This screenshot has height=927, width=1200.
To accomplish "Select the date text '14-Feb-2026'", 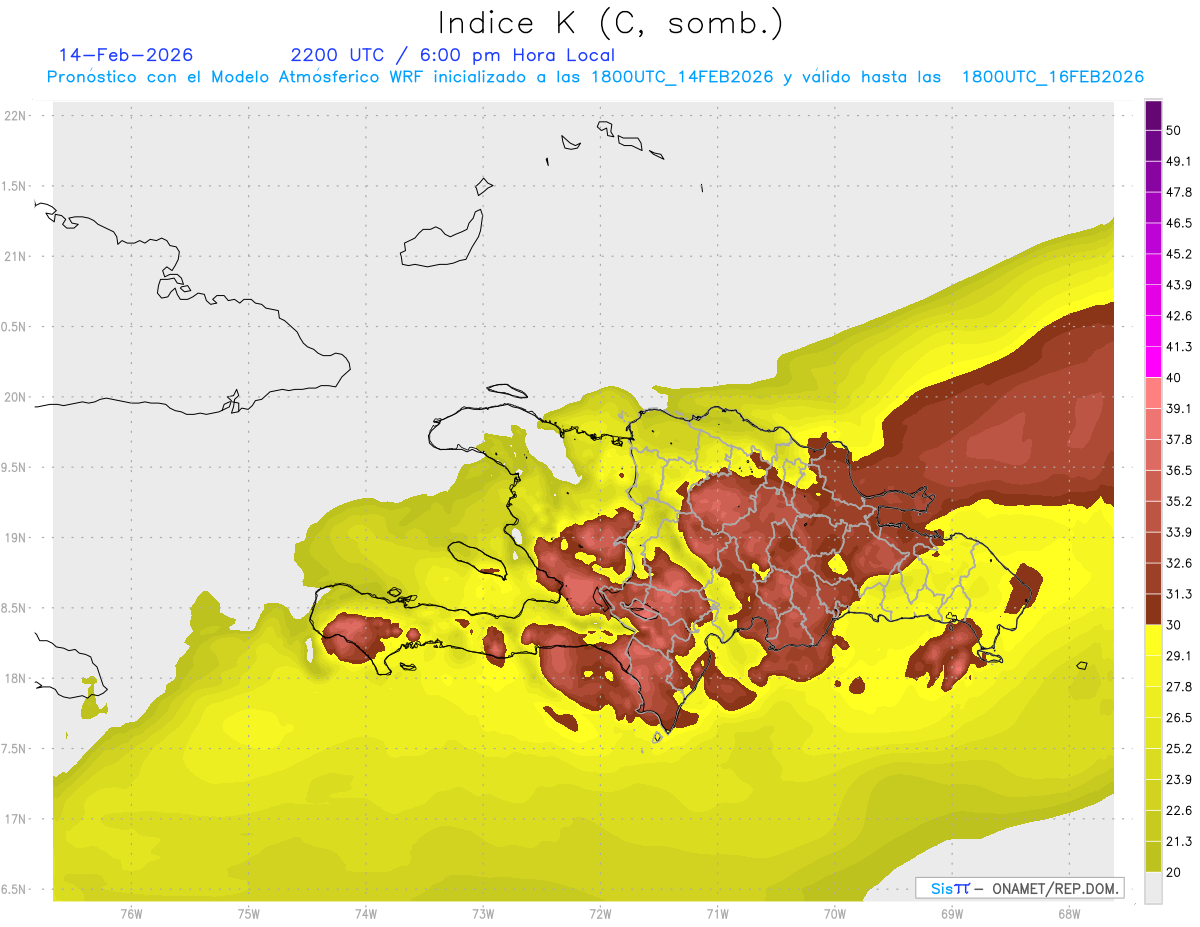I will (126, 55).
